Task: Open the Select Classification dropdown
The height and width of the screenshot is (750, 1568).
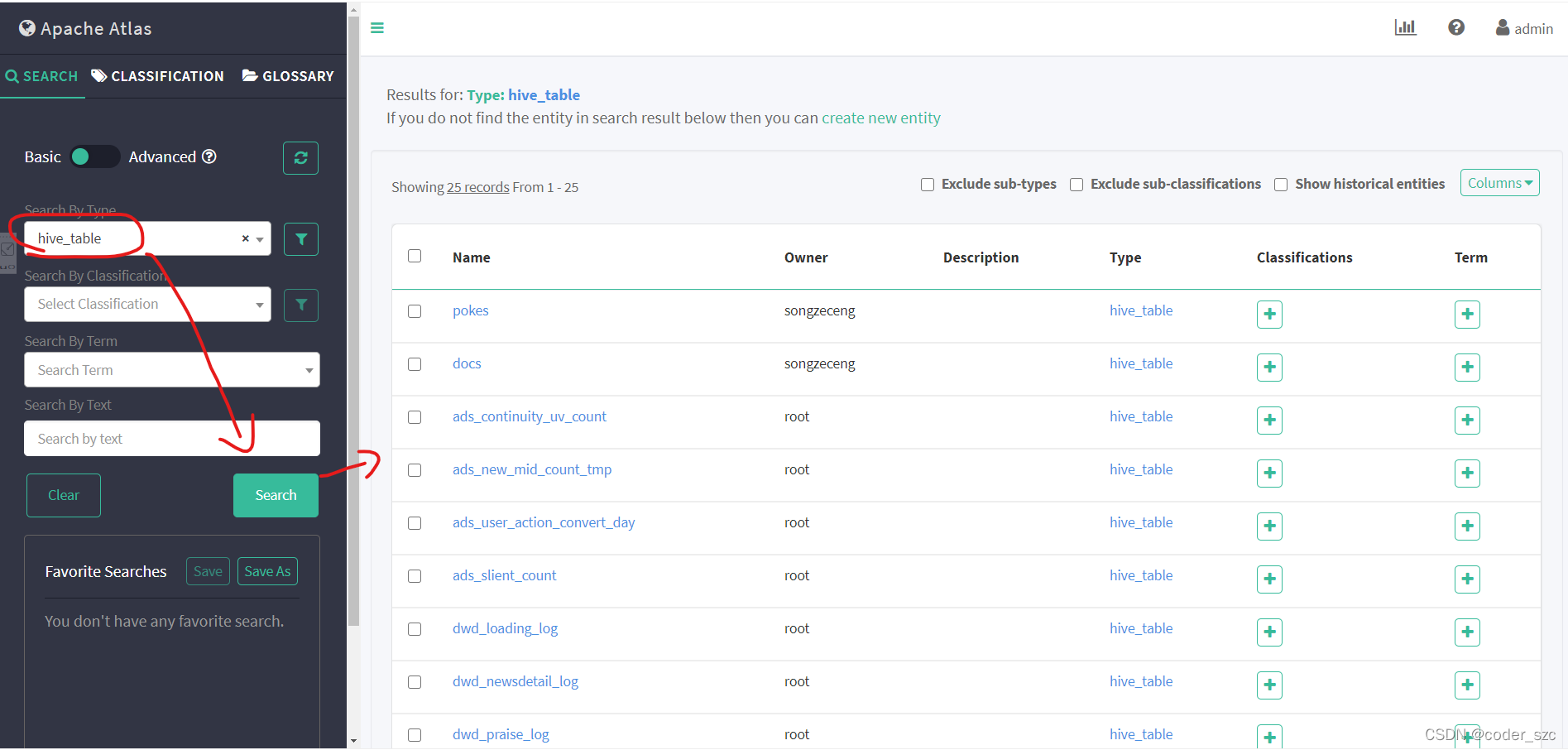Action: pos(147,305)
